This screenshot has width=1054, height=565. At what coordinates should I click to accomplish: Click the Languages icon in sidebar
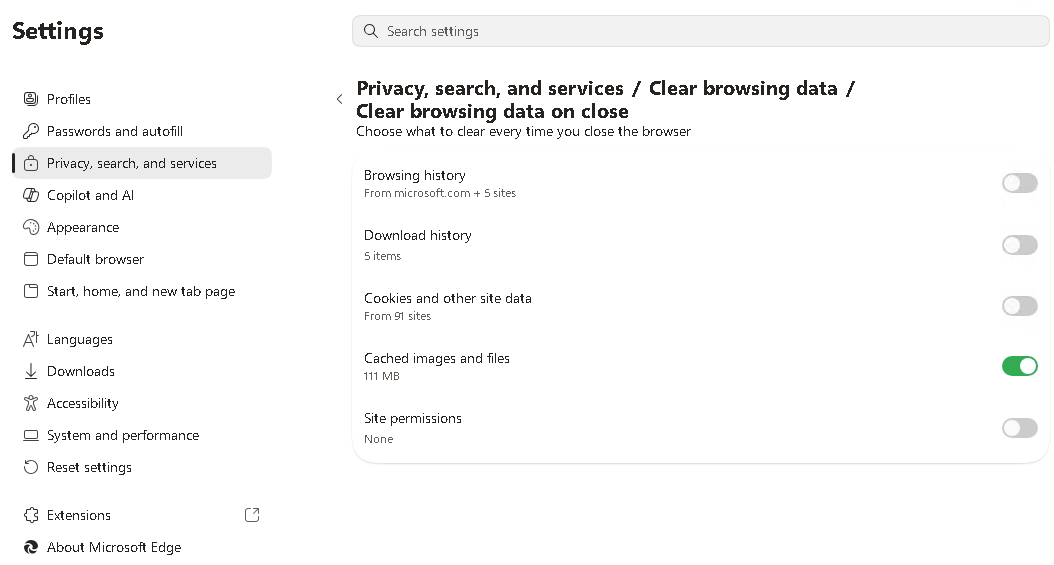click(31, 339)
